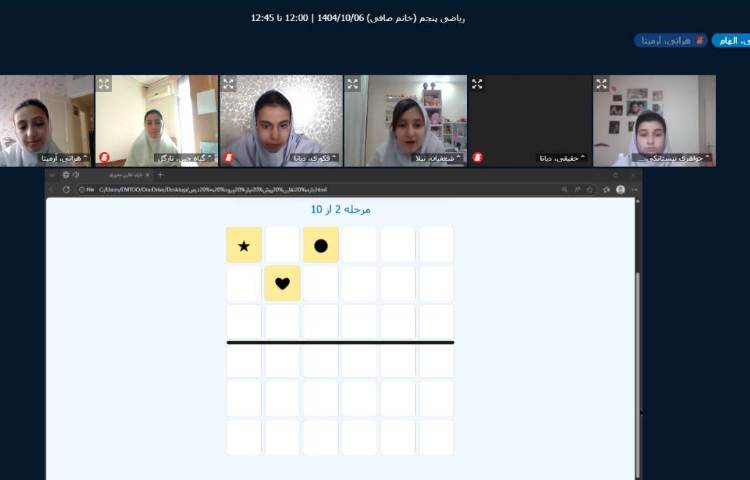Reload the page with the browser refresh icon

click(66, 189)
